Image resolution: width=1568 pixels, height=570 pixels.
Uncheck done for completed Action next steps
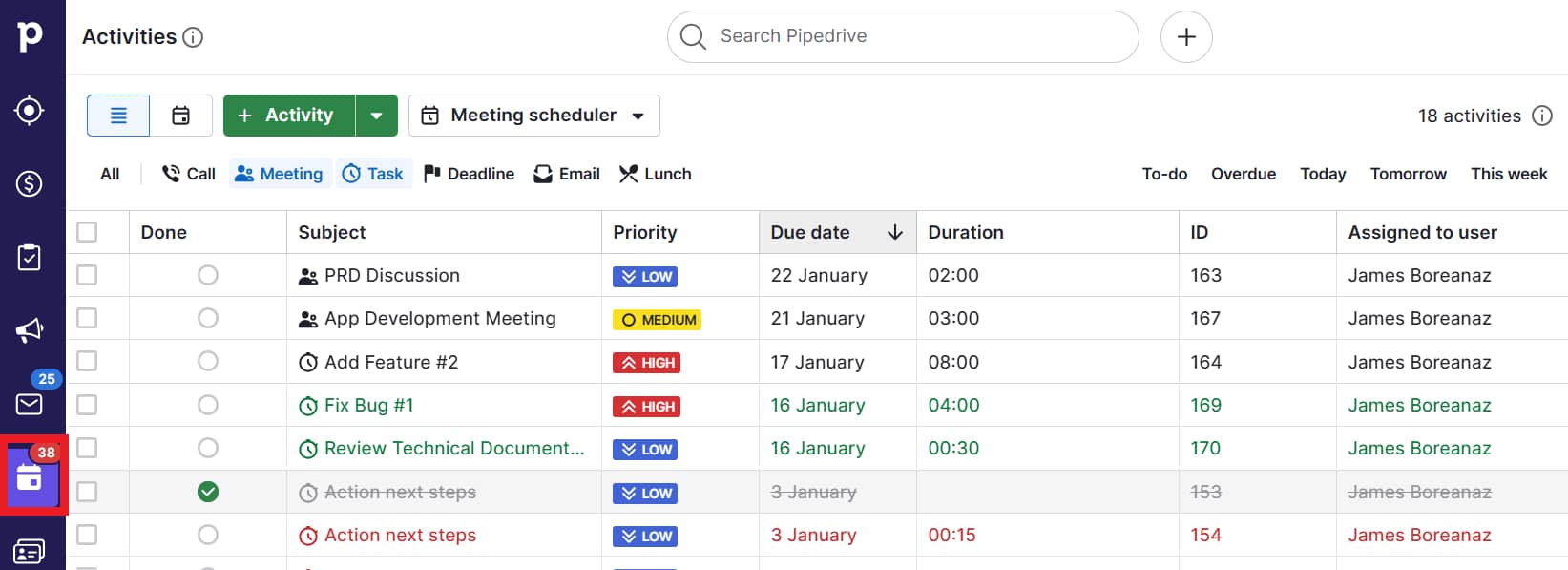tap(208, 492)
